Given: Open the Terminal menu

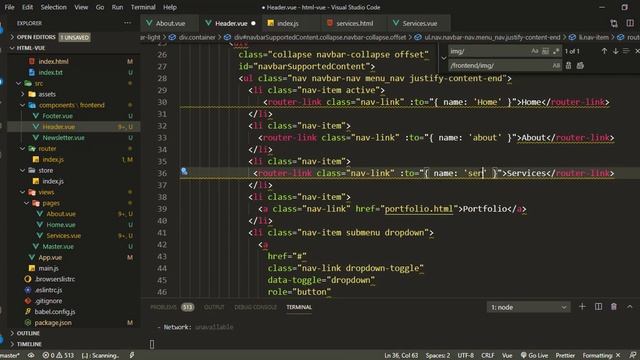Looking at the screenshot, I should point(143,7).
